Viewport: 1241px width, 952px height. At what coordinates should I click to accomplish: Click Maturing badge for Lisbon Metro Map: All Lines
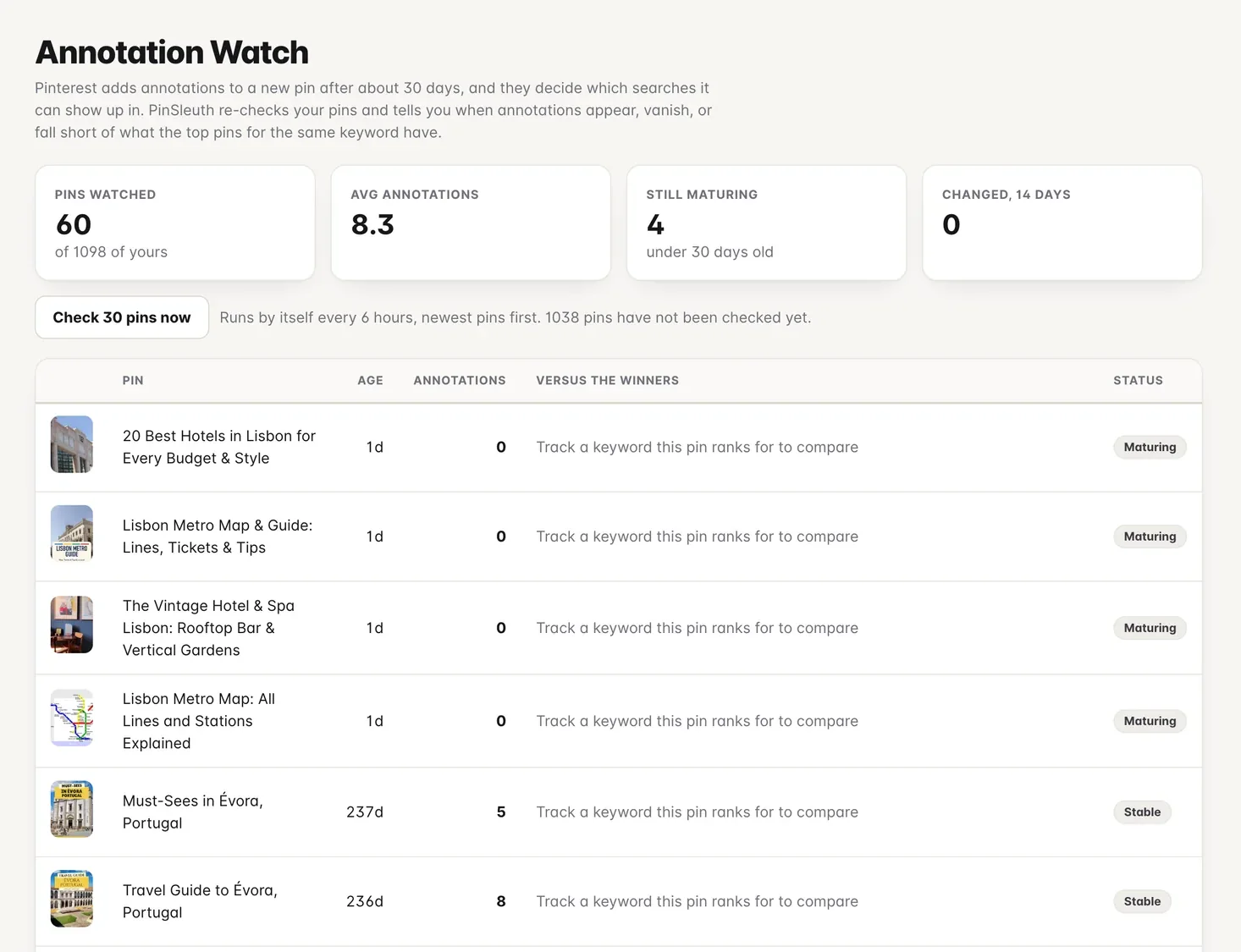(x=1150, y=721)
